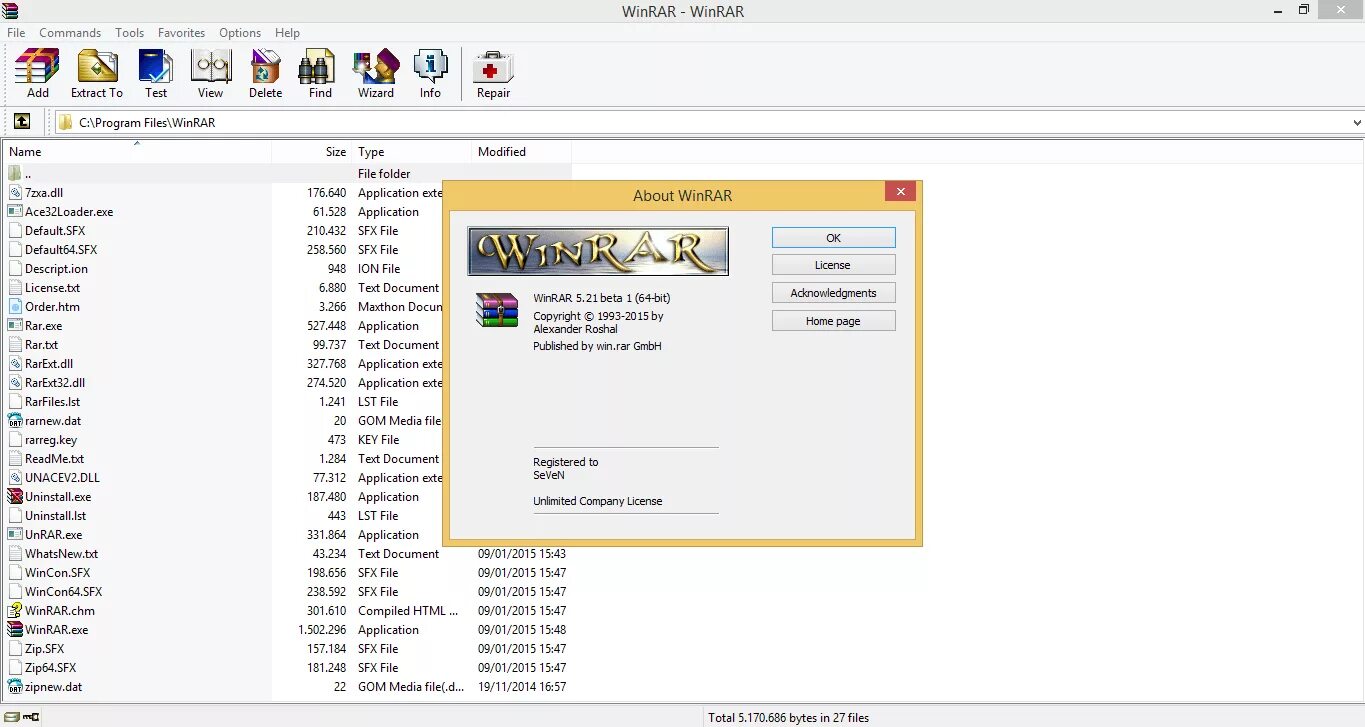This screenshot has width=1365, height=727.
Task: Open the Acknowledgments button
Action: click(833, 293)
